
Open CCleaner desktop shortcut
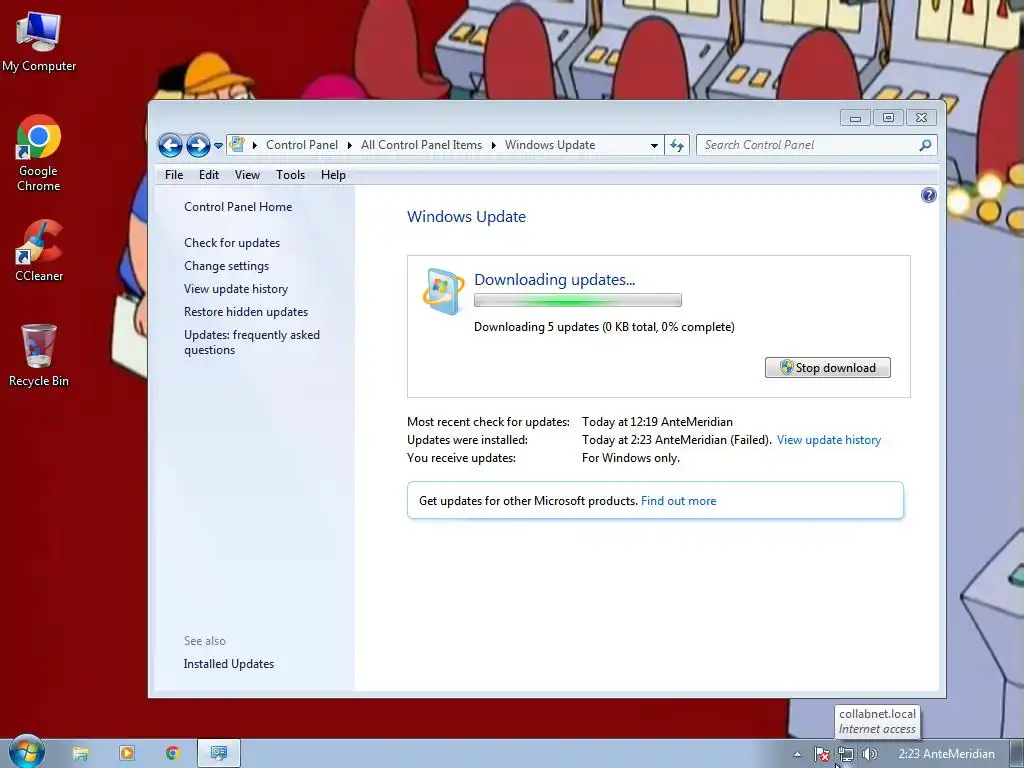tap(39, 251)
